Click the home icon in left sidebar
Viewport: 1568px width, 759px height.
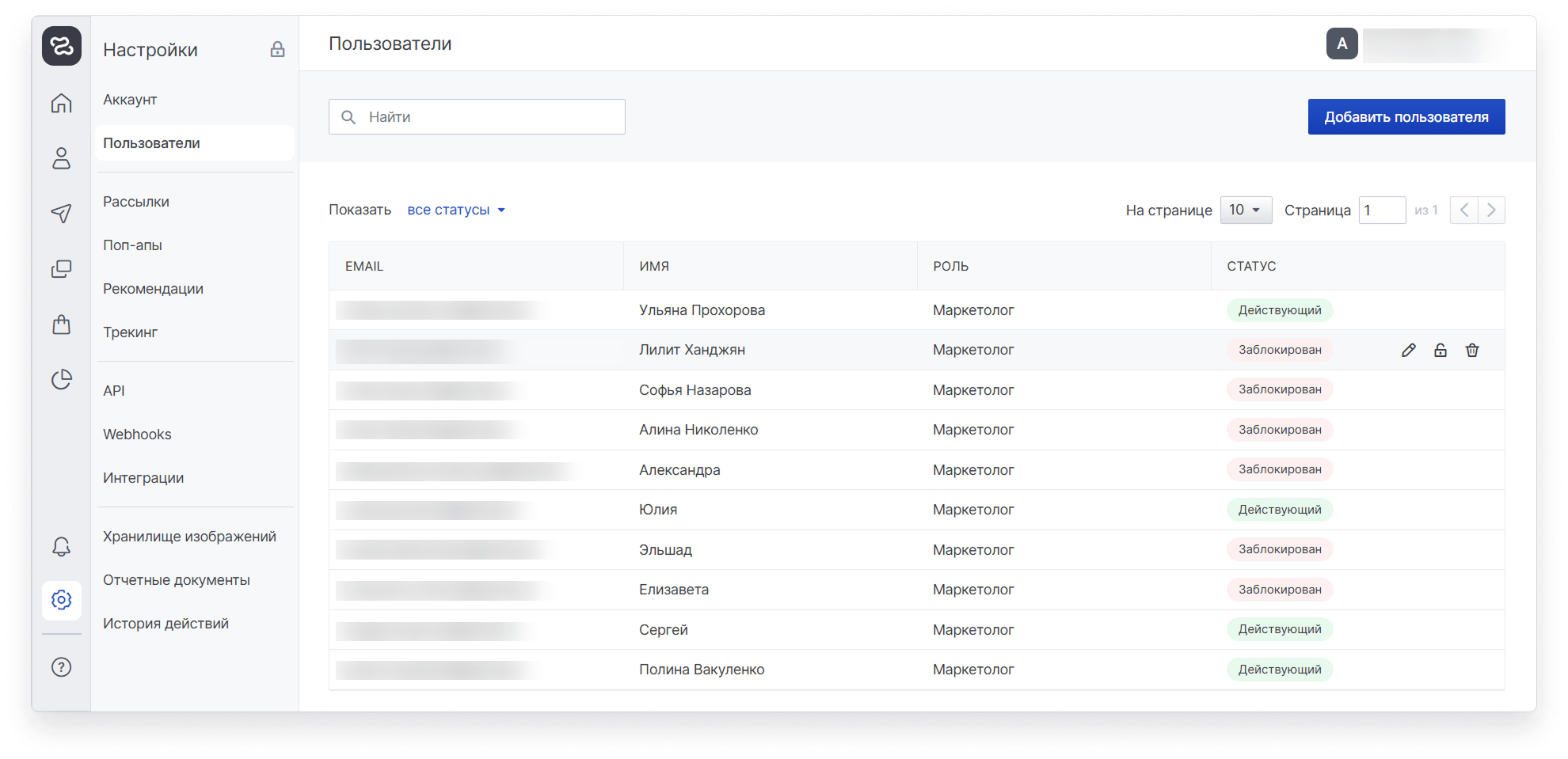pos(61,103)
